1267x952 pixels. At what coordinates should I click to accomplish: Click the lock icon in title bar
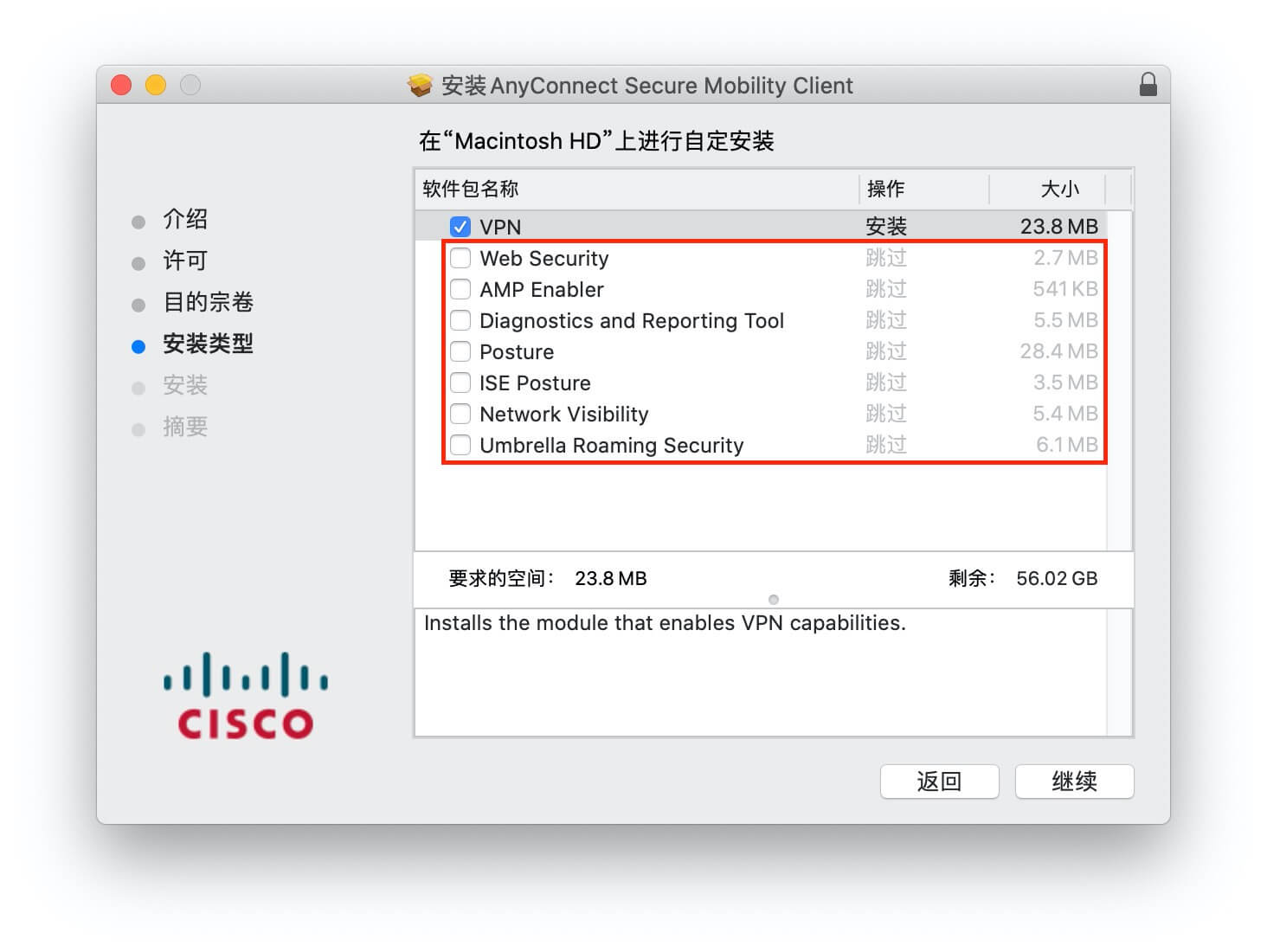click(x=1148, y=85)
